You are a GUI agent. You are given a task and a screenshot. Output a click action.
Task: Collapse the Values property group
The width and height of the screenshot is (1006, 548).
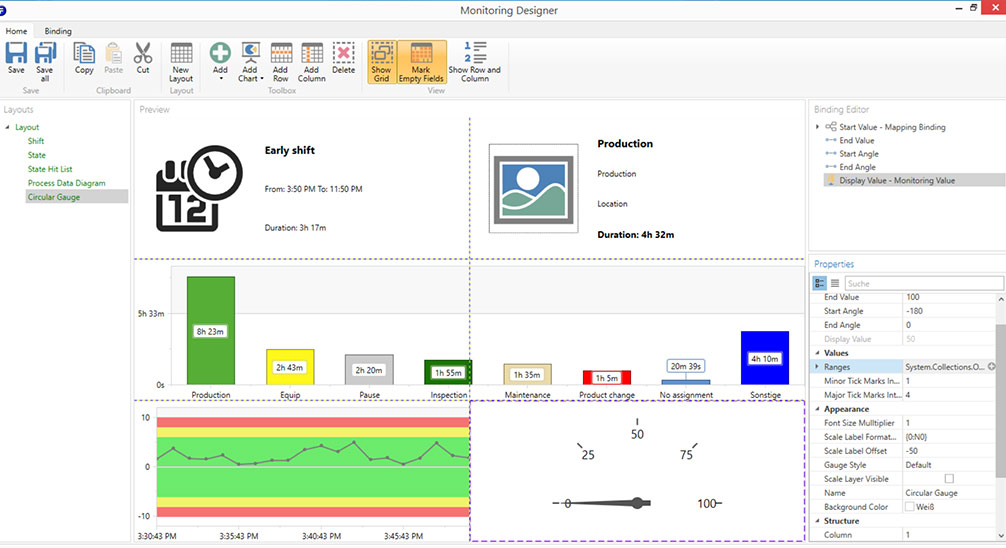point(817,353)
